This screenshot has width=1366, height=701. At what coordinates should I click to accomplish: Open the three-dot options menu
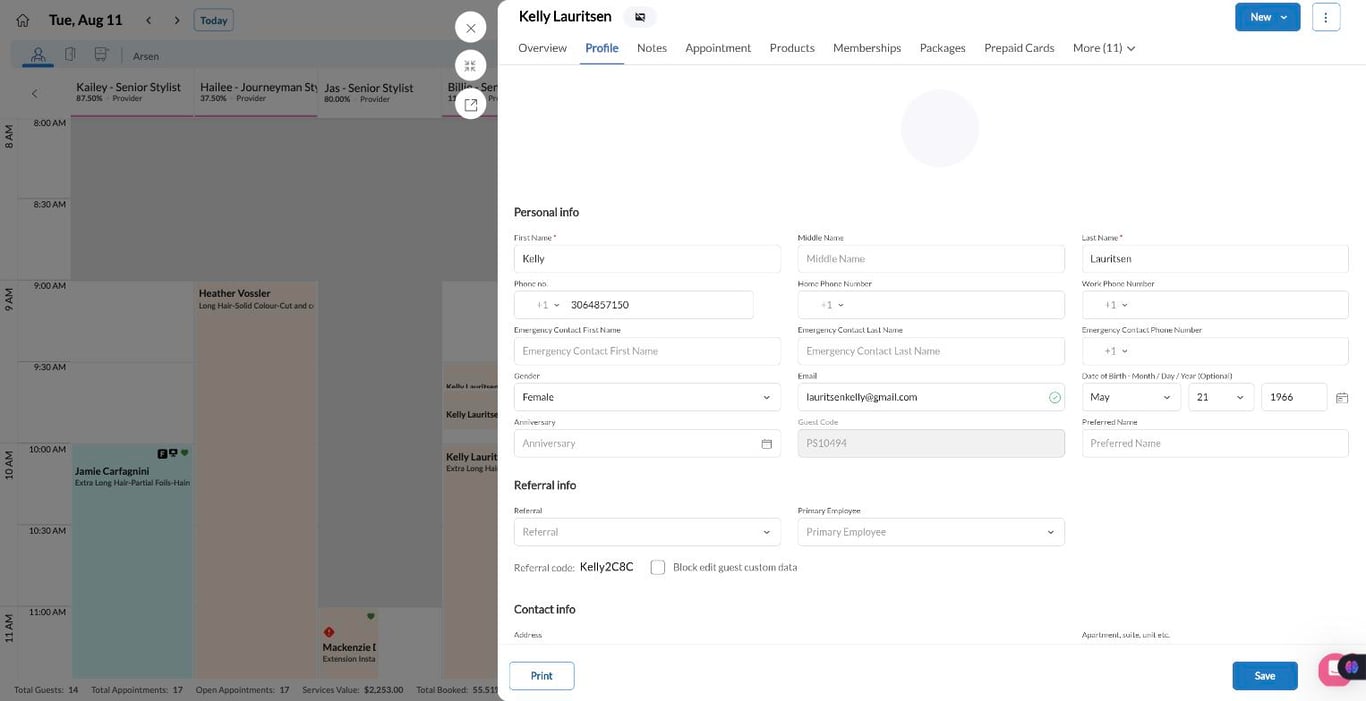pyautogui.click(x=1326, y=17)
